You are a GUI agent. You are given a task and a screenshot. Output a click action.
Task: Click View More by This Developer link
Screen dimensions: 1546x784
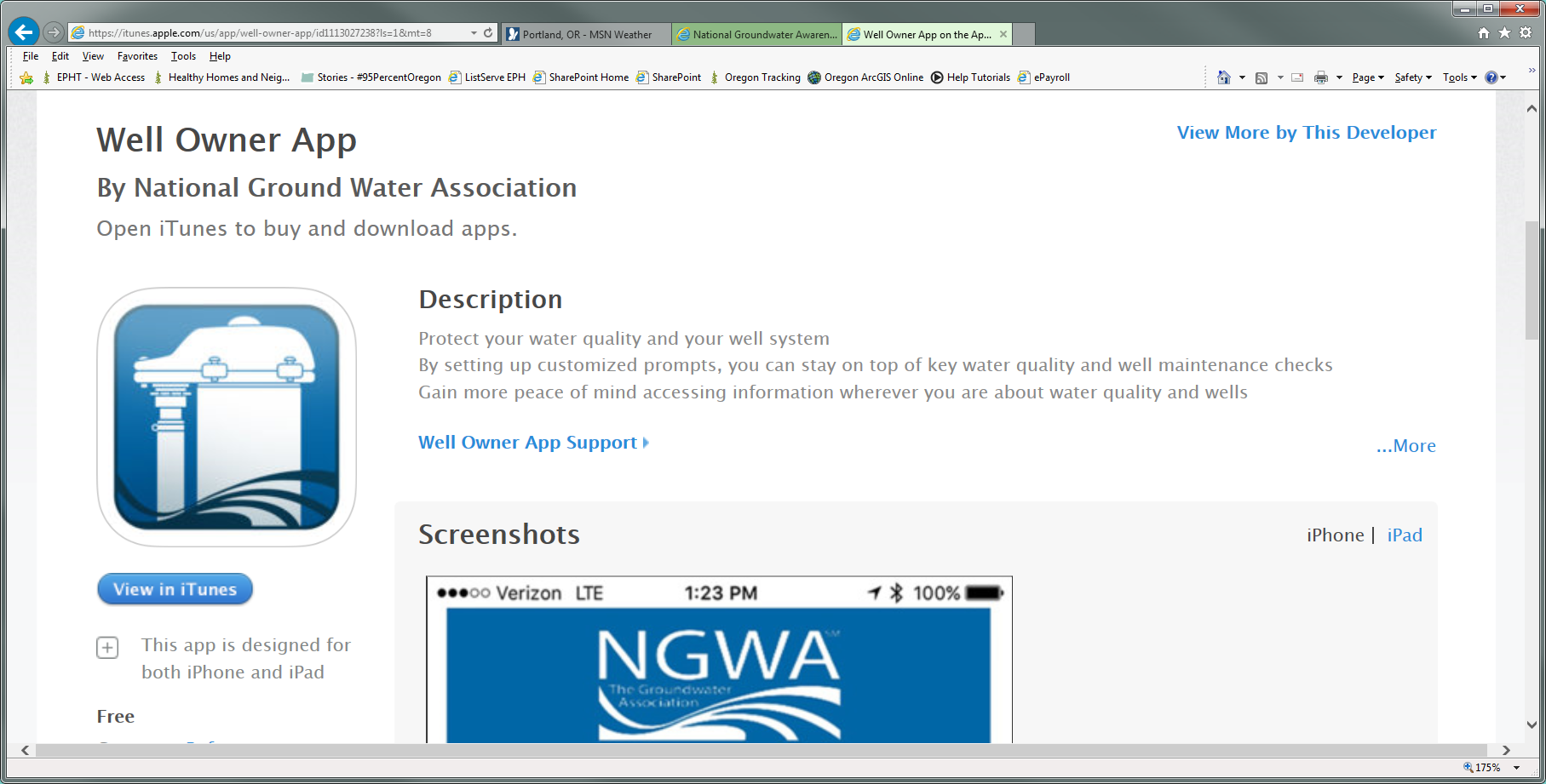tap(1307, 133)
